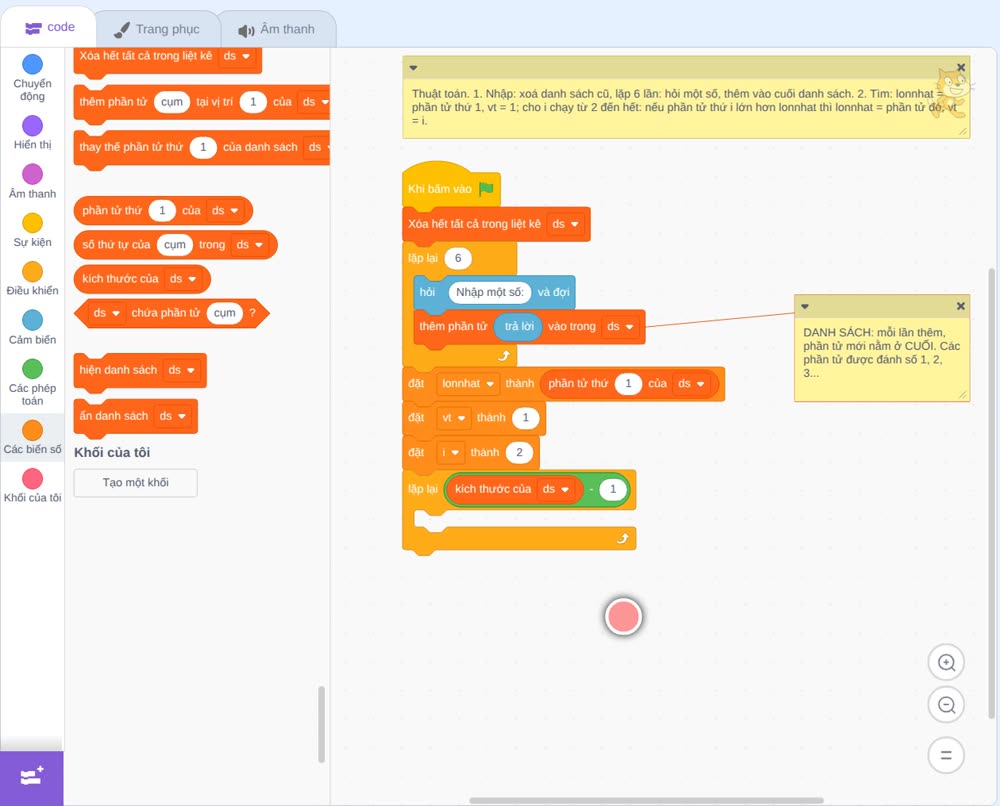The width and height of the screenshot is (1000, 806).
Task: Zoom in on the workspace
Action: click(x=946, y=663)
